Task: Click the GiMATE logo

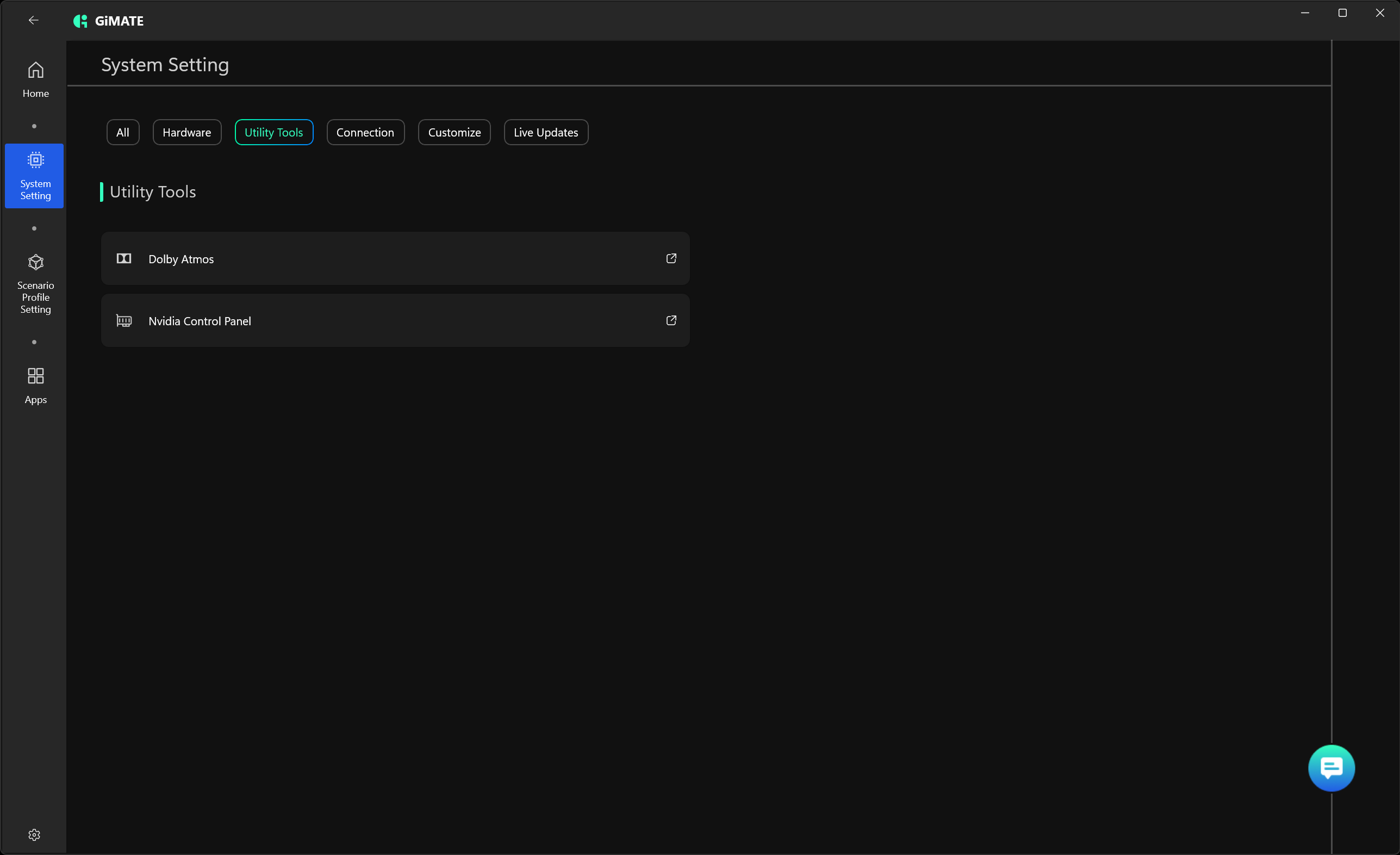Action: tap(80, 21)
